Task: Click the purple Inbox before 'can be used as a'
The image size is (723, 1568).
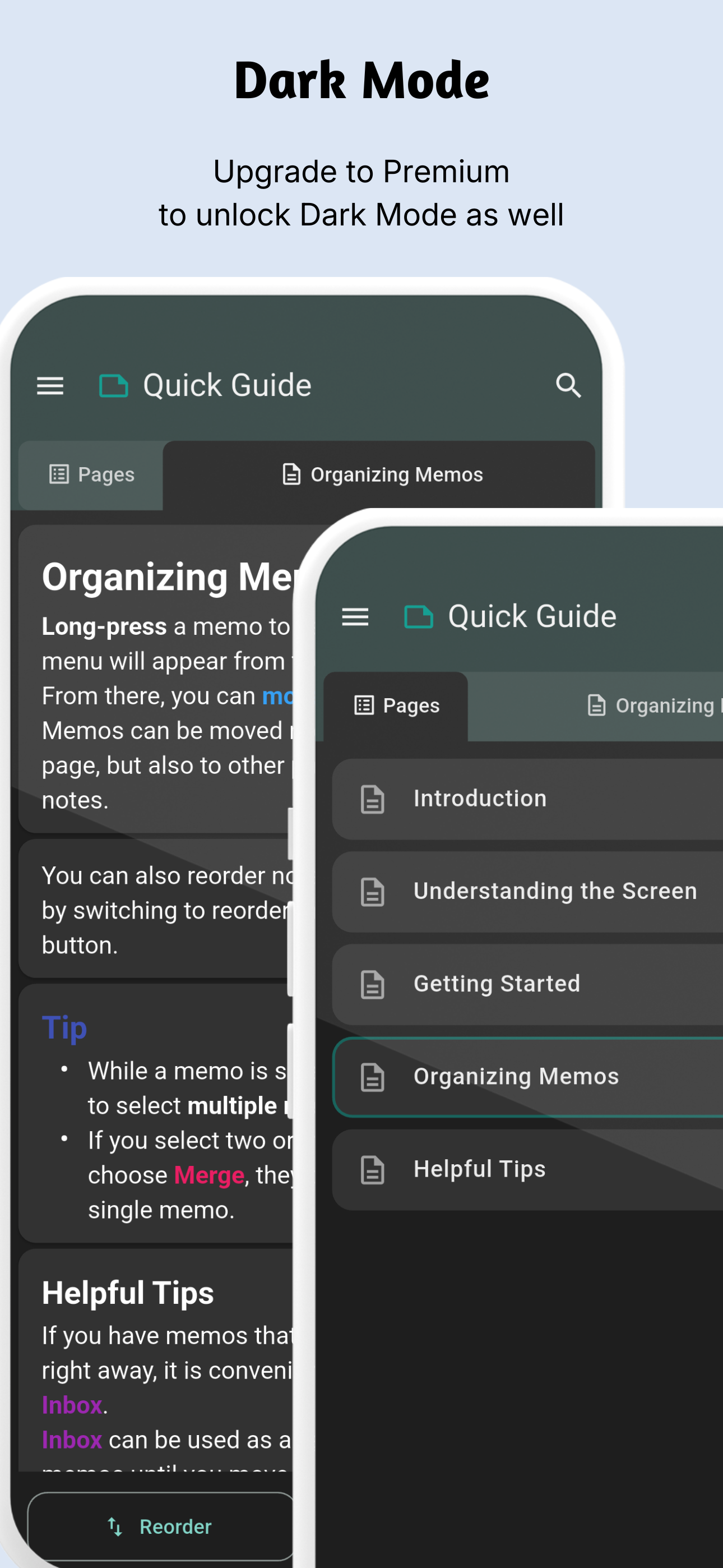Action: click(72, 1440)
